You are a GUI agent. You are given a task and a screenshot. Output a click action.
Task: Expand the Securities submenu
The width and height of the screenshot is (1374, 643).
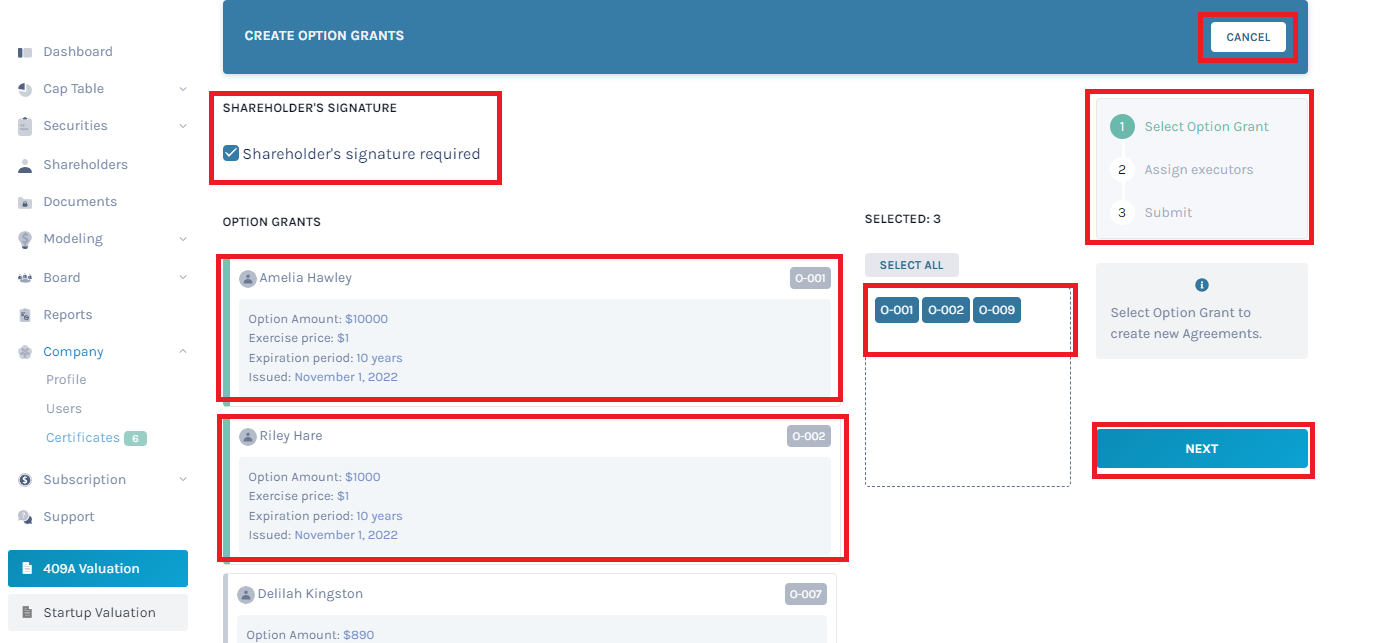tap(183, 125)
